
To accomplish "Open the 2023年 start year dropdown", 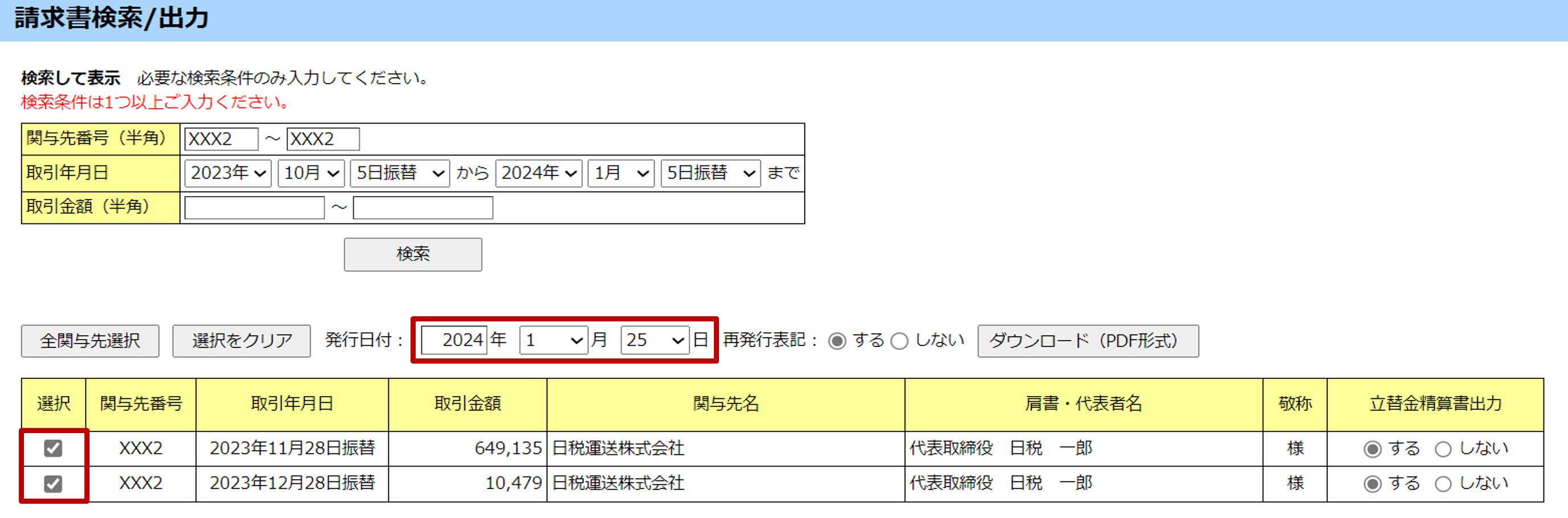I will pyautogui.click(x=228, y=173).
